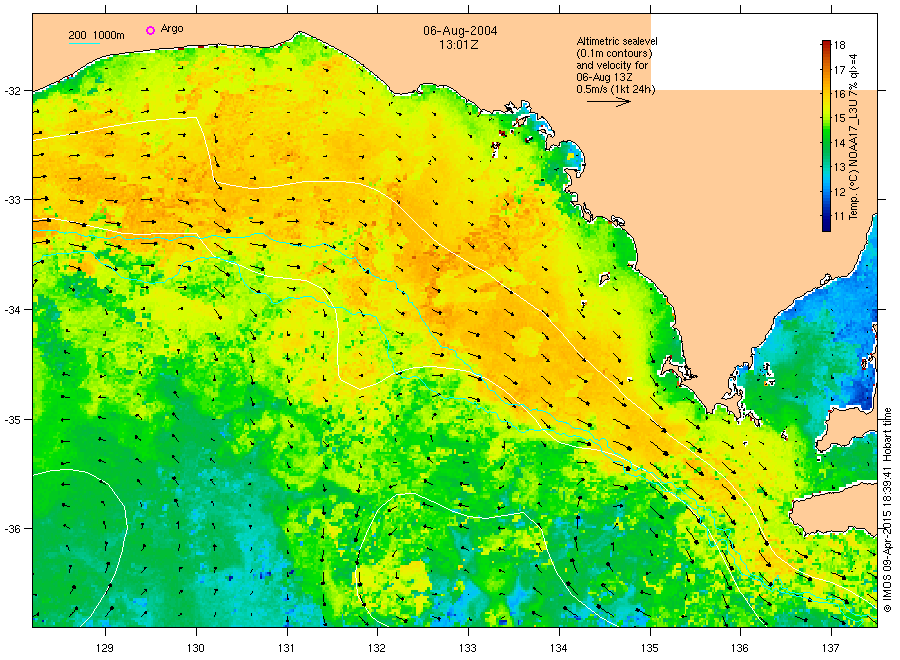Click the 'Altimetric sealevel' annotation text
This screenshot has height=660, width=900.
(x=616, y=41)
